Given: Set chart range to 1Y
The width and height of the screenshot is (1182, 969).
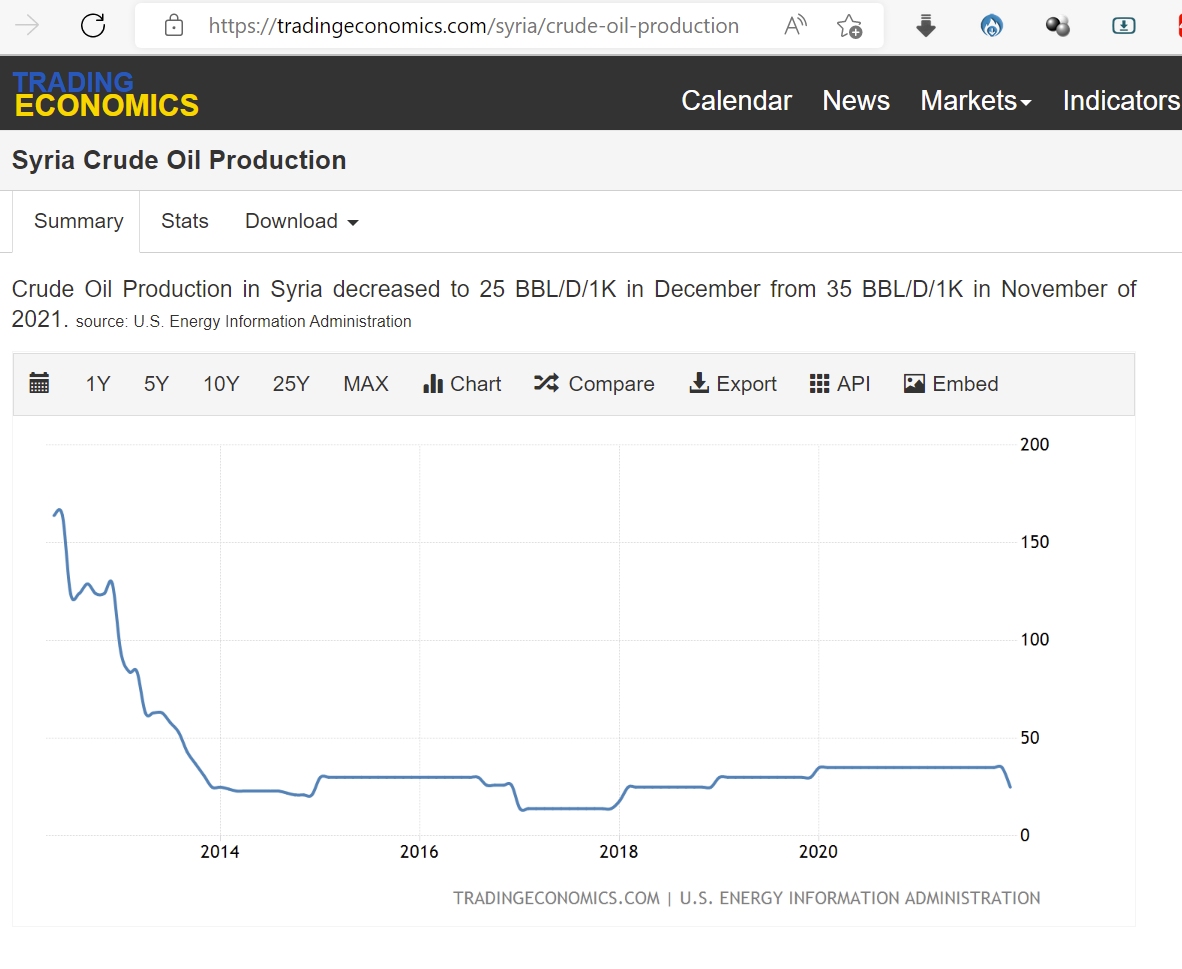Looking at the screenshot, I should [98, 384].
